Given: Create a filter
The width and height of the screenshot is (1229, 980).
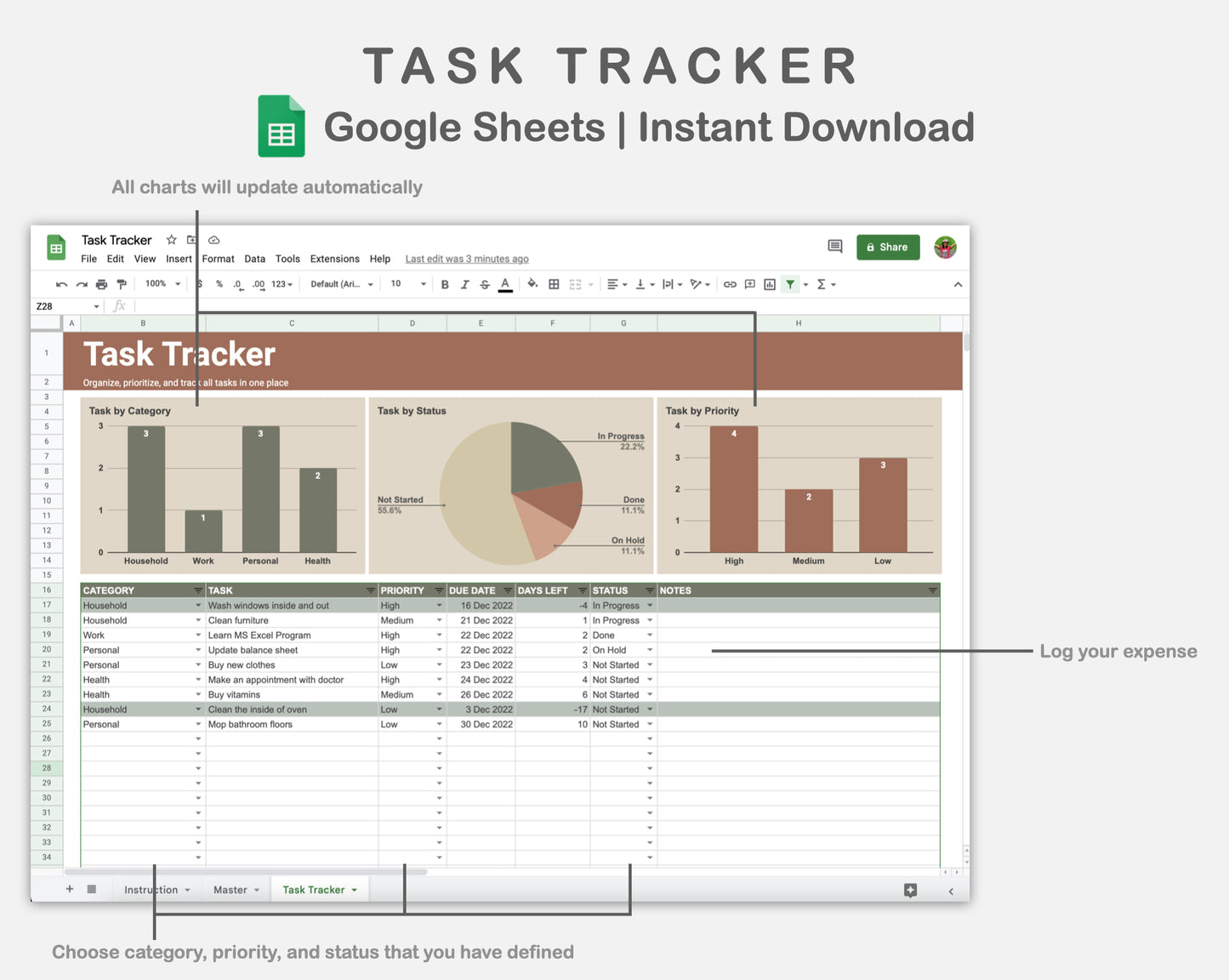Looking at the screenshot, I should click(789, 284).
